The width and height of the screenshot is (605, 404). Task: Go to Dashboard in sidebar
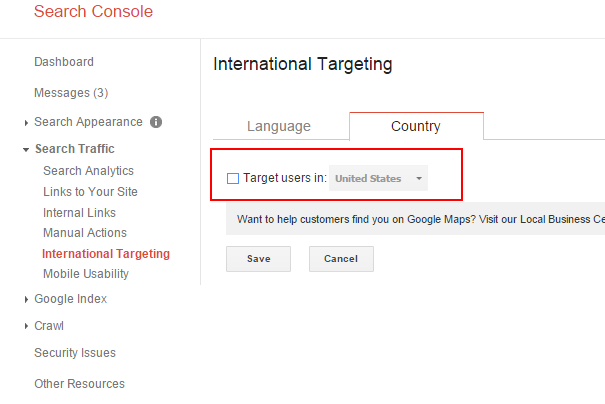[x=64, y=62]
